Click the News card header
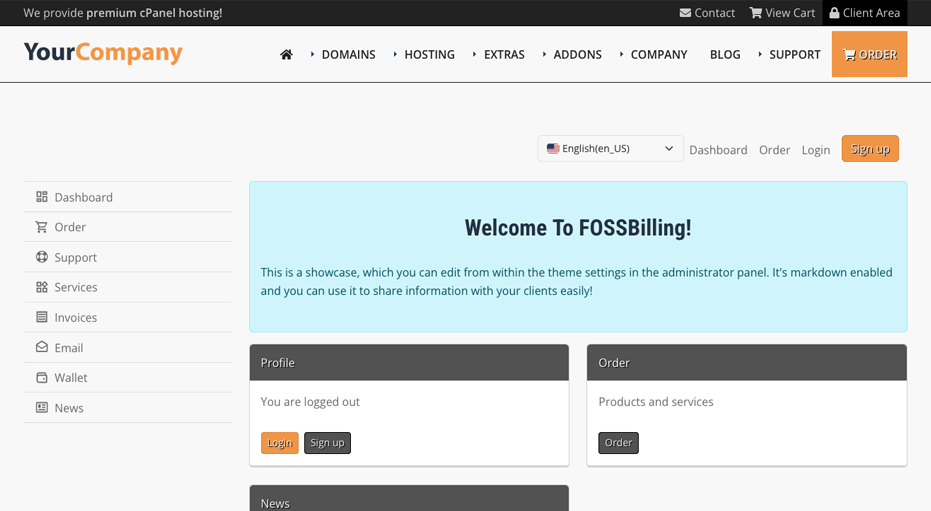Image resolution: width=931 pixels, height=511 pixels. click(409, 499)
